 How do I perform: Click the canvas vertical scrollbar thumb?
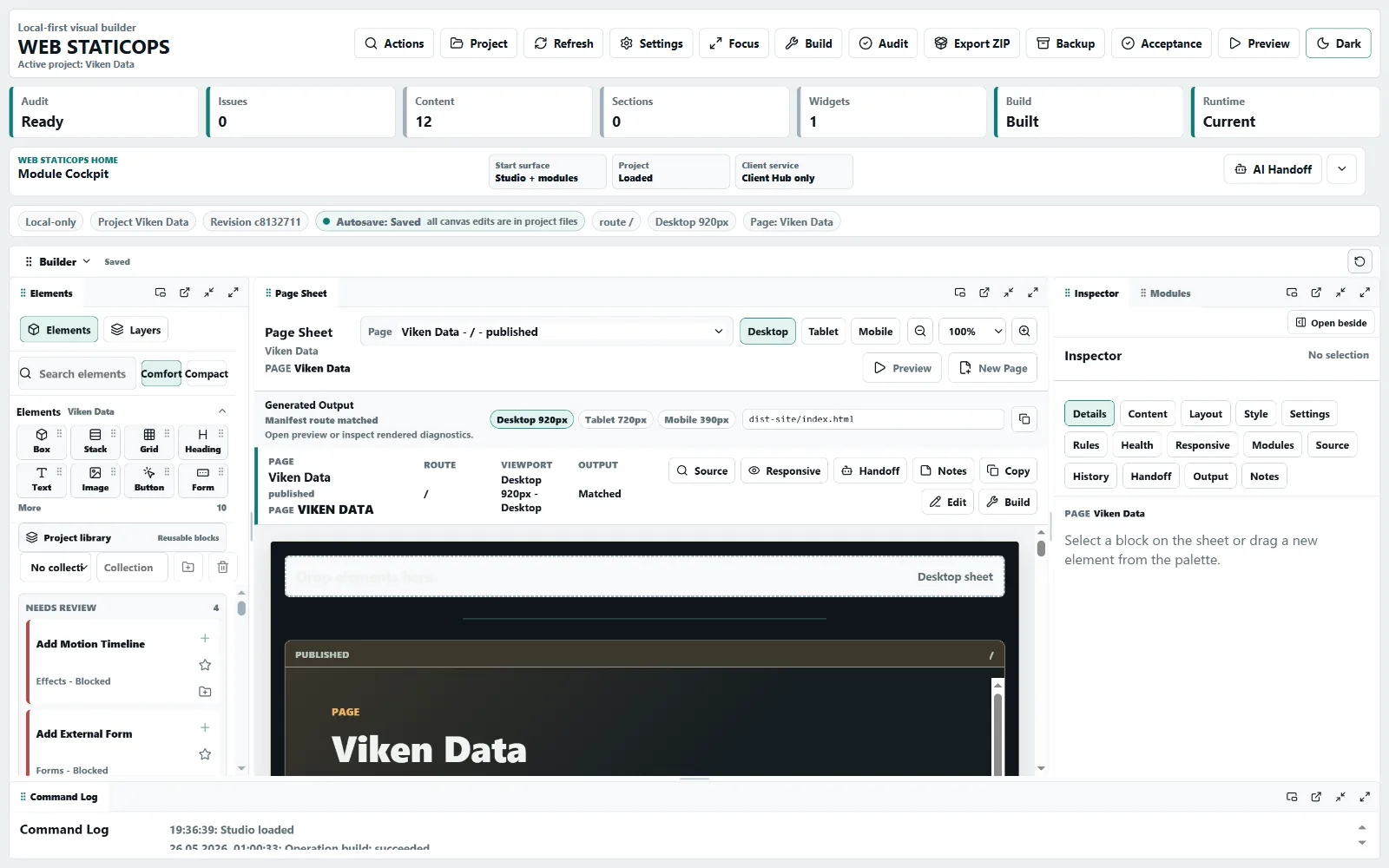1041,548
